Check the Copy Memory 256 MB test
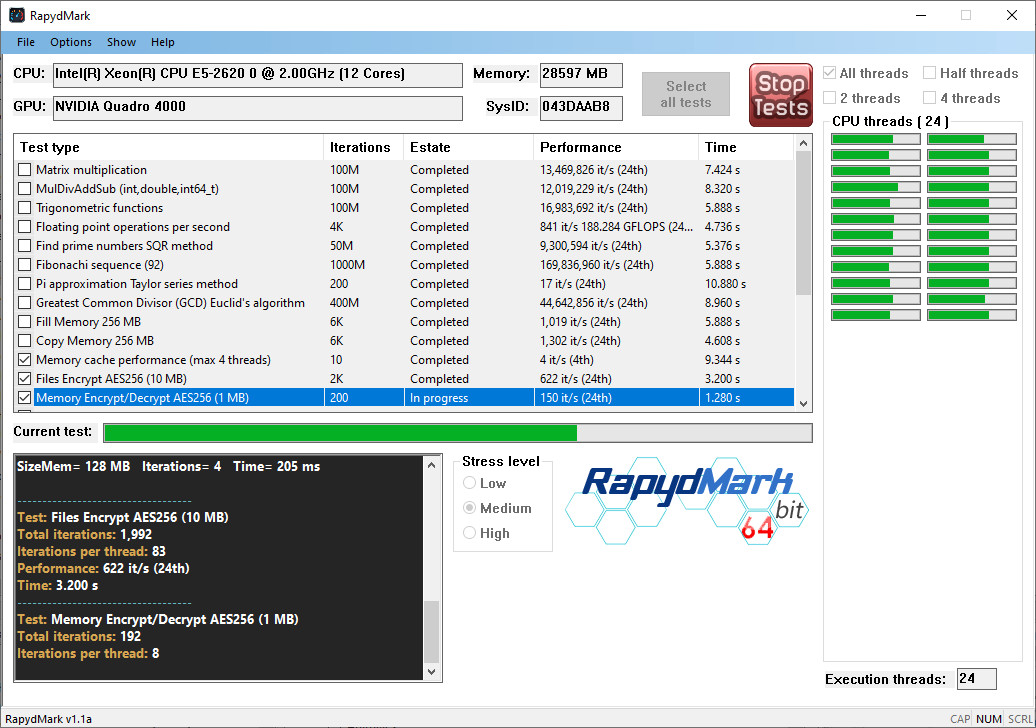 (x=24, y=341)
